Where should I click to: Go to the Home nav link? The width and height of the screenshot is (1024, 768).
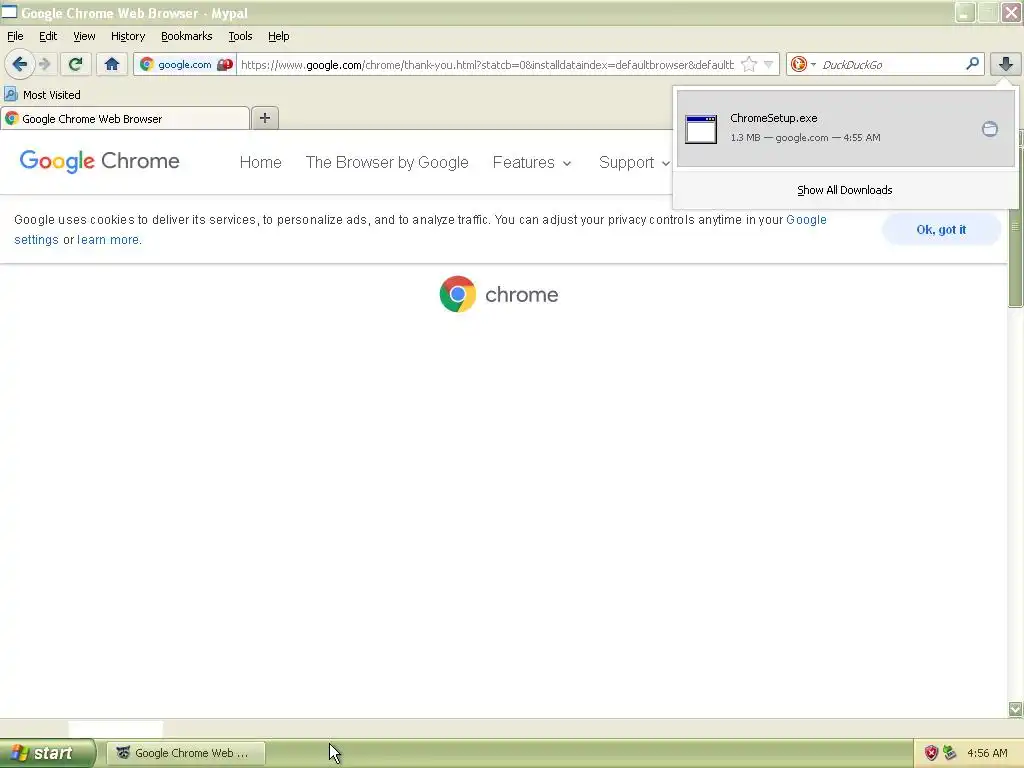pyautogui.click(x=261, y=162)
